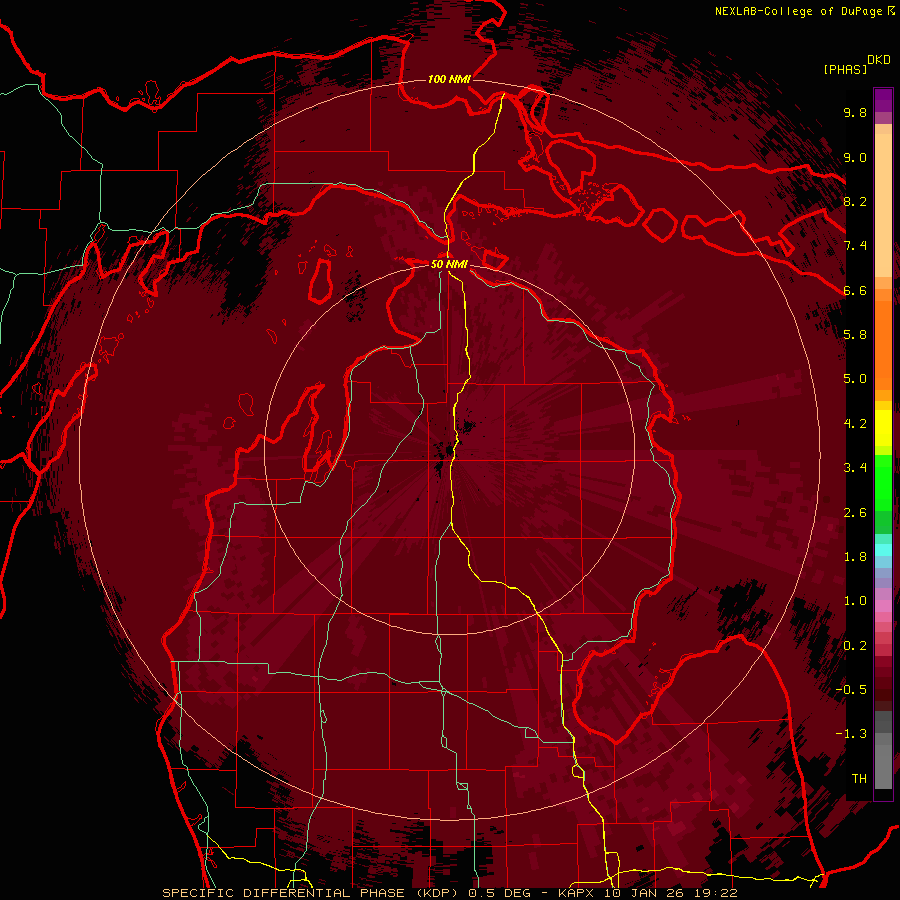
Task: Select the pink band of the color scale
Action: 883,606
